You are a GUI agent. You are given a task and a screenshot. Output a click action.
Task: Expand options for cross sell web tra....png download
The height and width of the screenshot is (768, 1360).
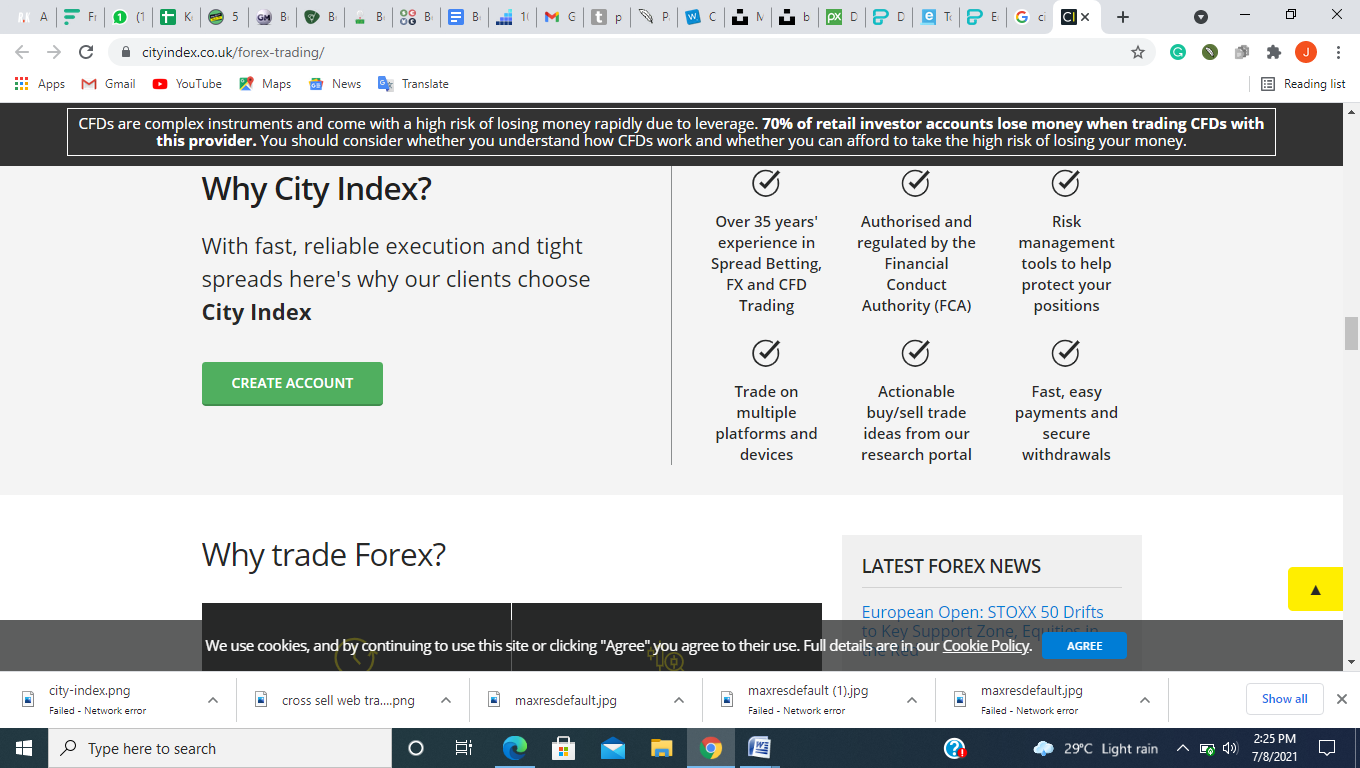coord(446,700)
